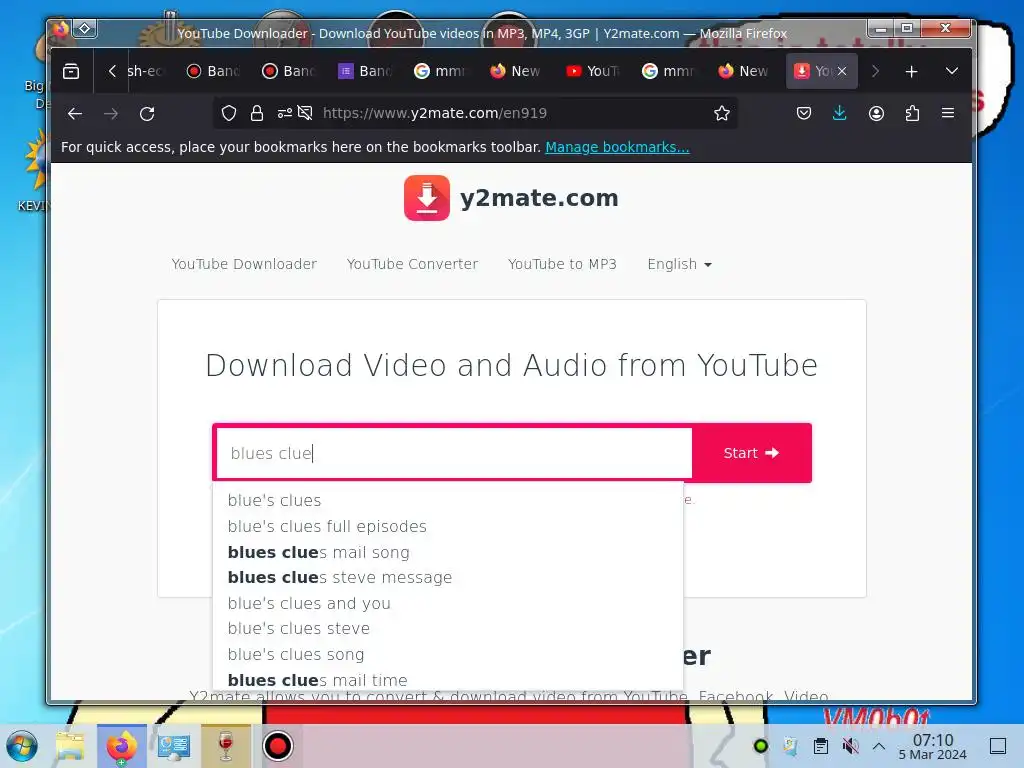Screen dimensions: 1024x768
Task: Go back to previous page
Action: (75, 114)
